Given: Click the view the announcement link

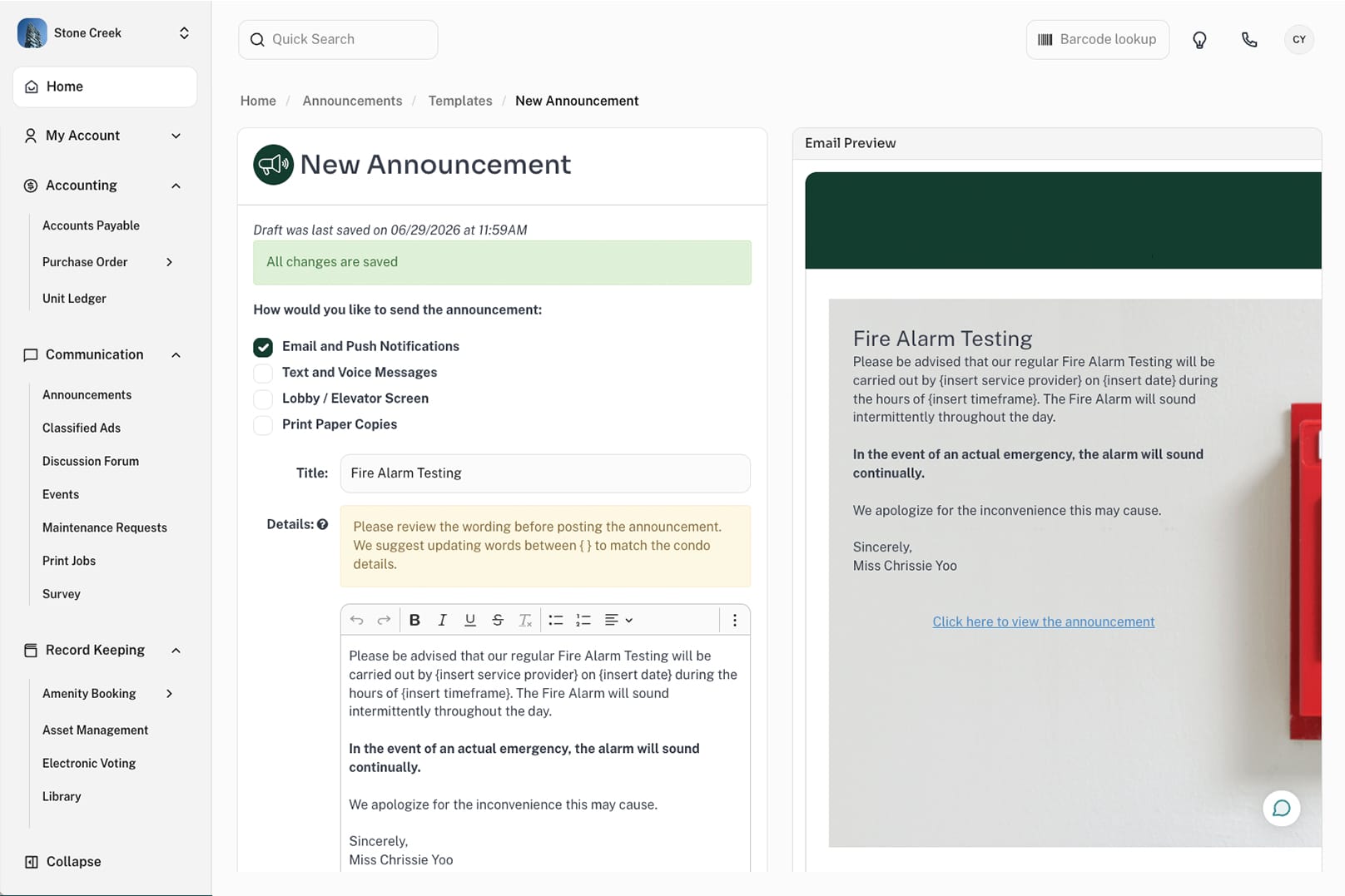Looking at the screenshot, I should tap(1044, 621).
